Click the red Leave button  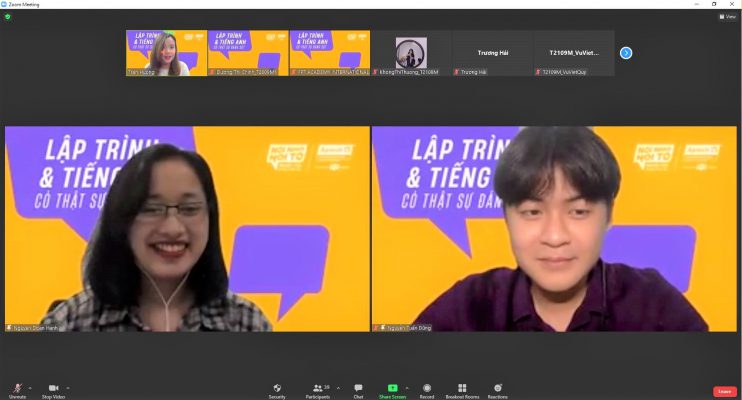724,391
